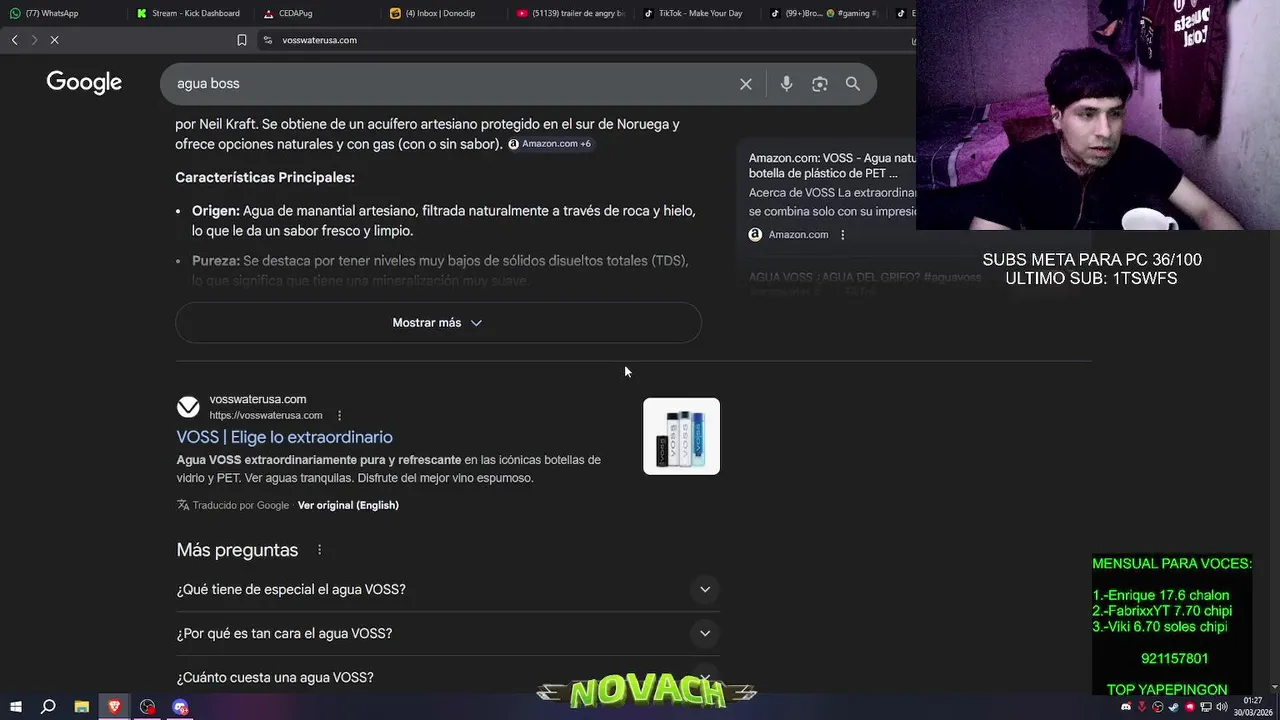Show the taskbar clock and calendar
1280x720 pixels.
tap(1252, 707)
